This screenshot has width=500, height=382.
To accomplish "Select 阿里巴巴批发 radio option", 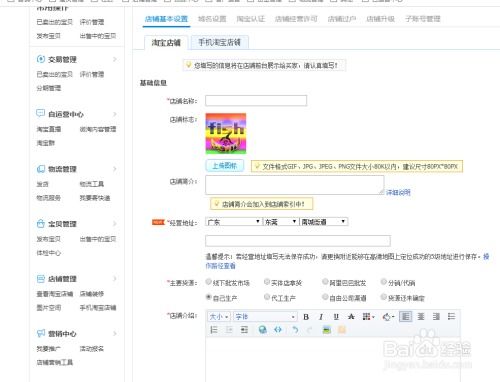I will [x=325, y=282].
